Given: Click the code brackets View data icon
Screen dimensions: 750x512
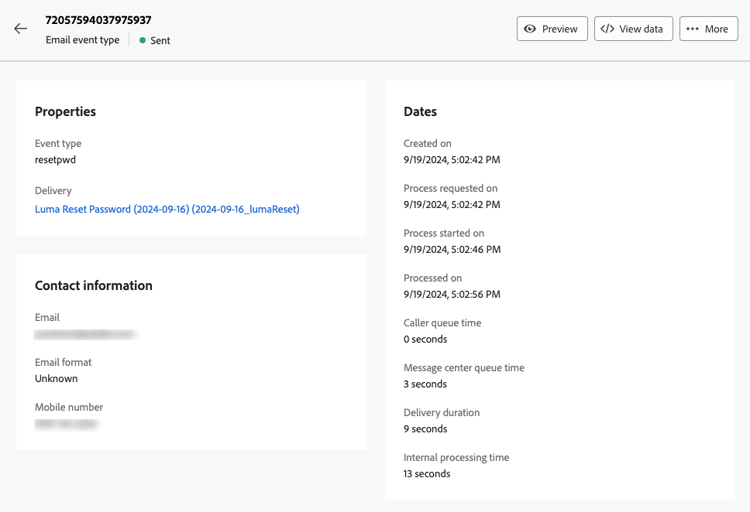Looking at the screenshot, I should (607, 29).
